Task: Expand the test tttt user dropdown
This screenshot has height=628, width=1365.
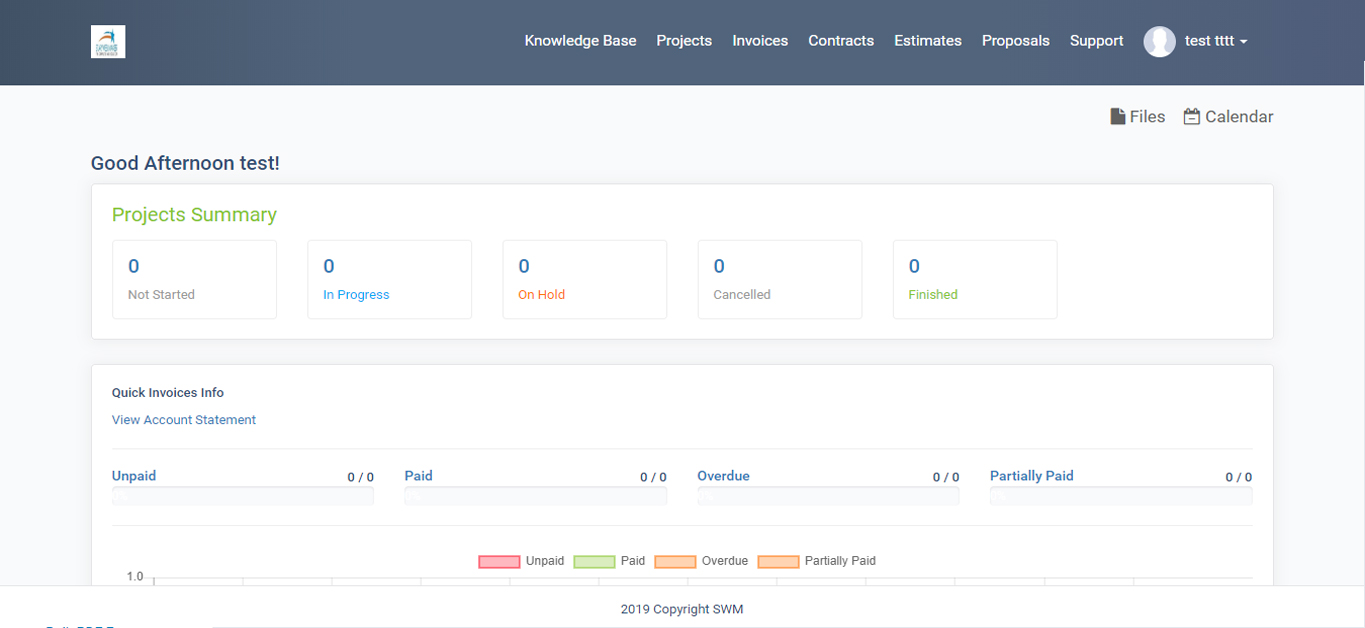Action: click(x=1216, y=41)
